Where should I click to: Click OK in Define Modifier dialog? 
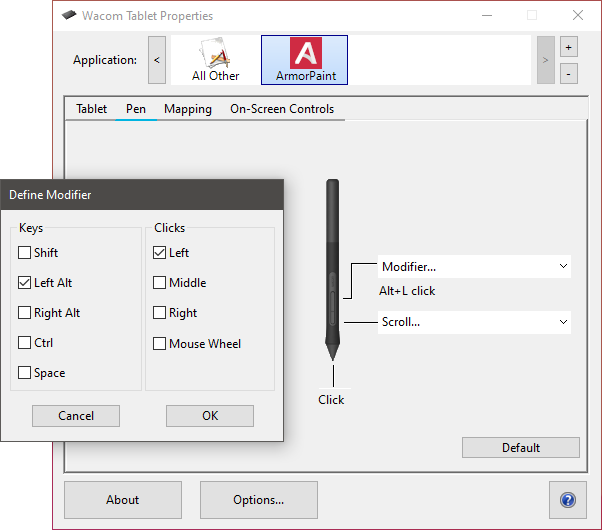click(210, 416)
